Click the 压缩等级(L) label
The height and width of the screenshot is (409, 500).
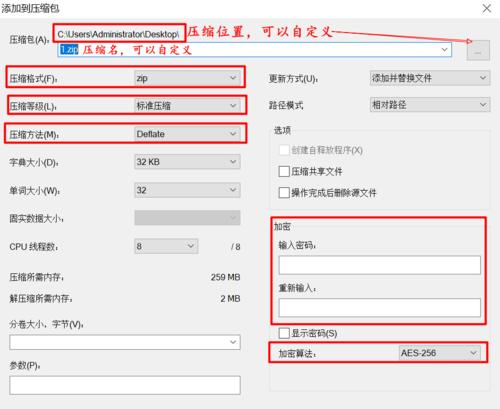point(33,106)
